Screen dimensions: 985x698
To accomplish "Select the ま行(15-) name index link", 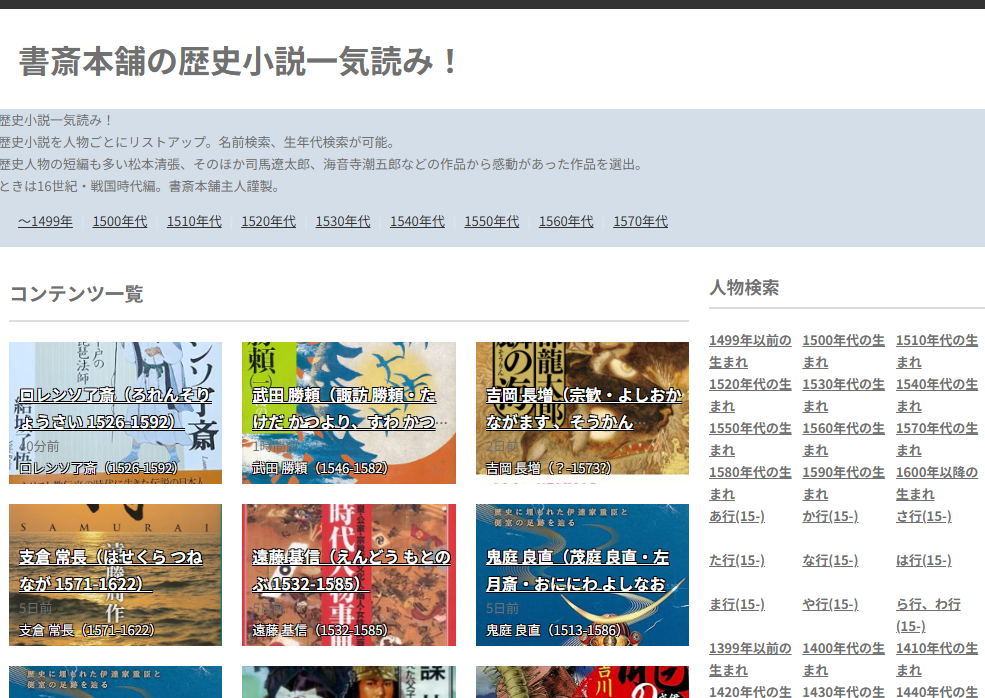I will pos(737,604).
